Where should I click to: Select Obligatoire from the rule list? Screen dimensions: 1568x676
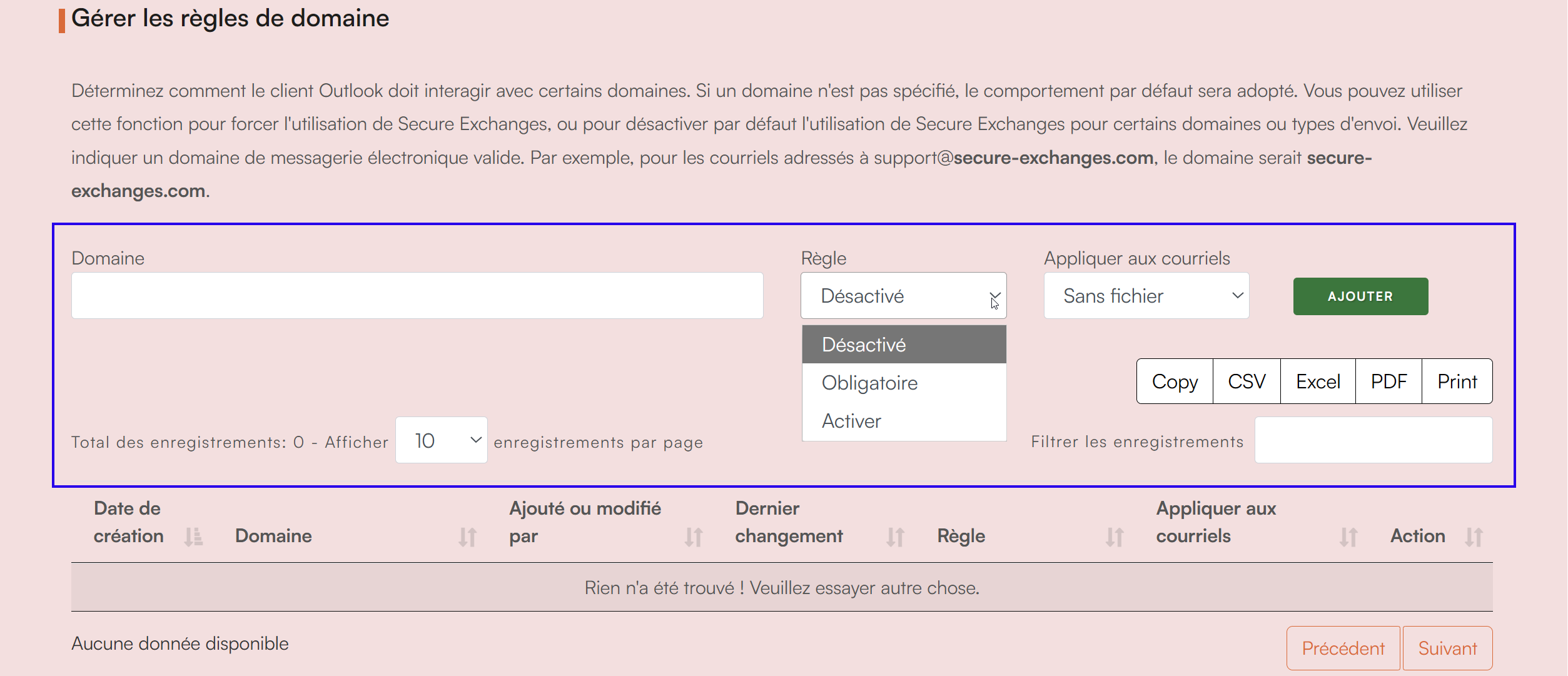[x=869, y=383]
